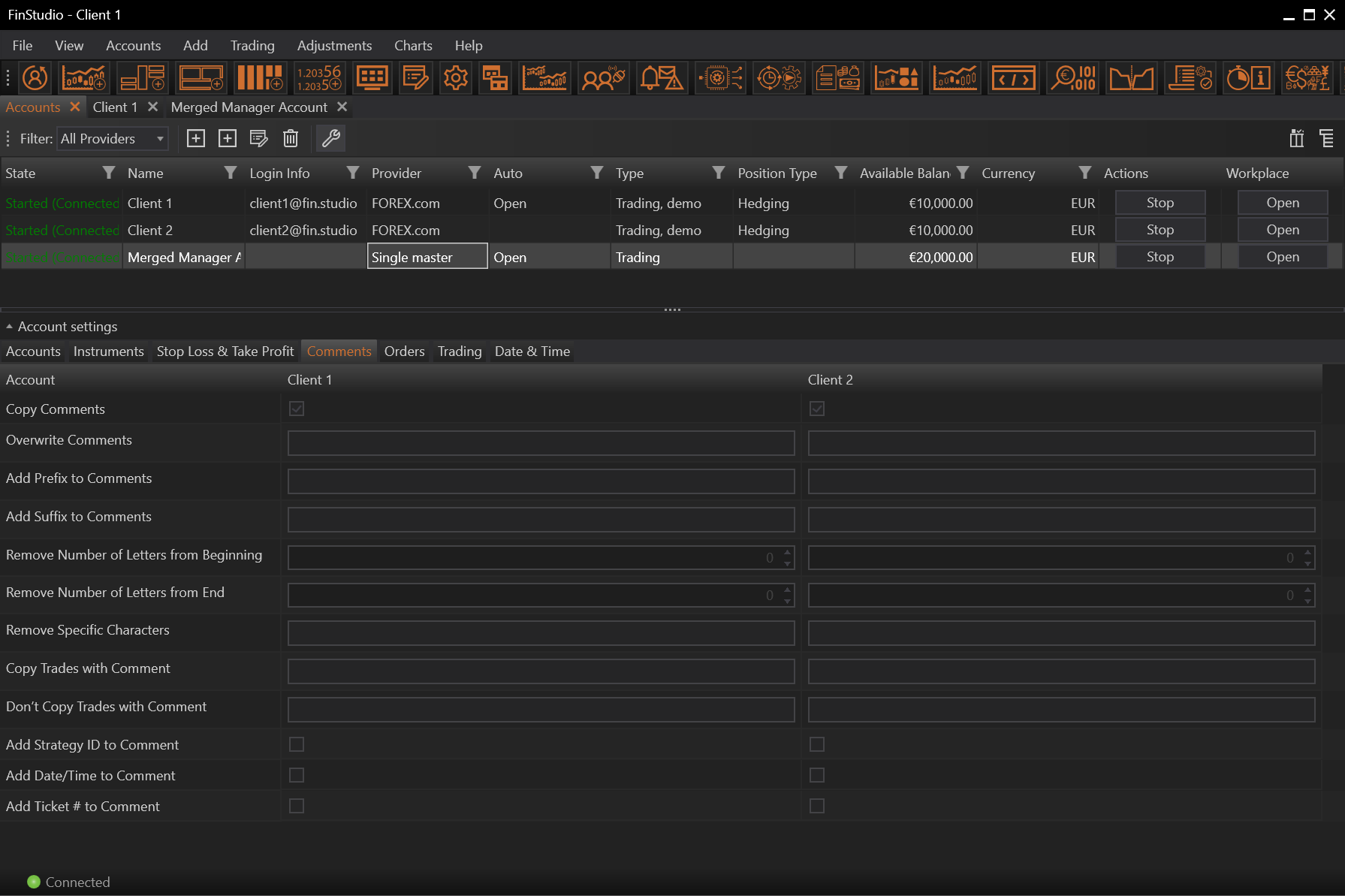This screenshot has height=896, width=1345.
Task: Click Open workplace button for Merged Manager Account
Action: 1282,257
